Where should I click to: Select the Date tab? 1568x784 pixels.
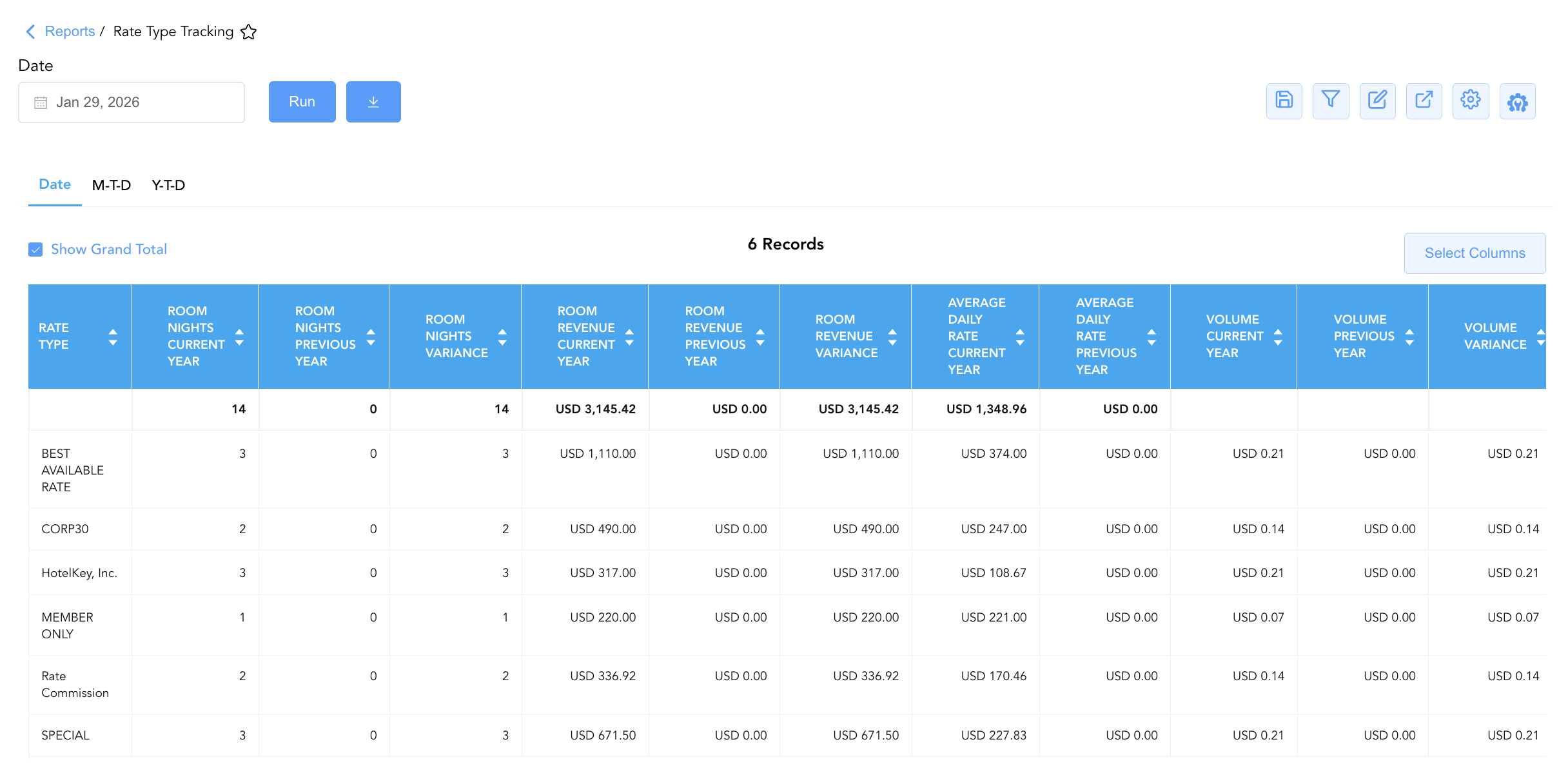click(x=55, y=184)
